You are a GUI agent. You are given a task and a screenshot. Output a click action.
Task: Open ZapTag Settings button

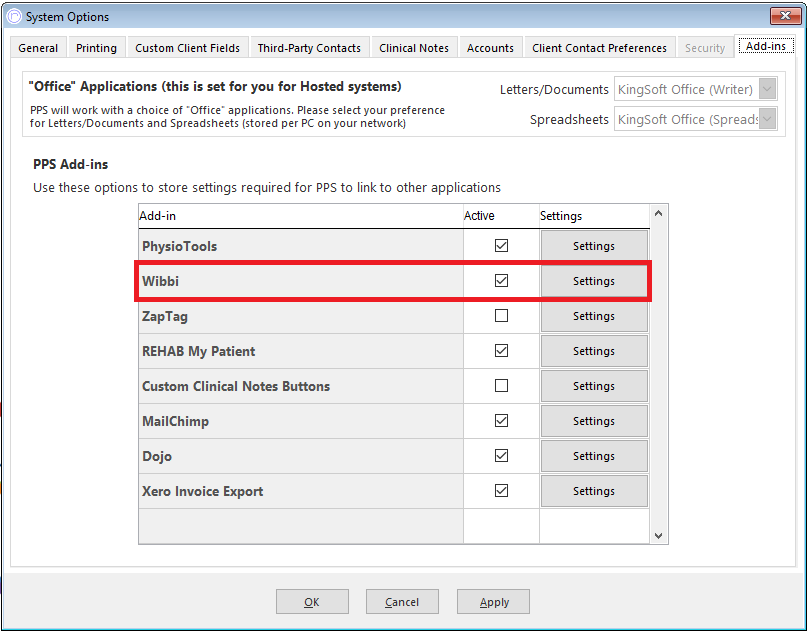tap(594, 316)
